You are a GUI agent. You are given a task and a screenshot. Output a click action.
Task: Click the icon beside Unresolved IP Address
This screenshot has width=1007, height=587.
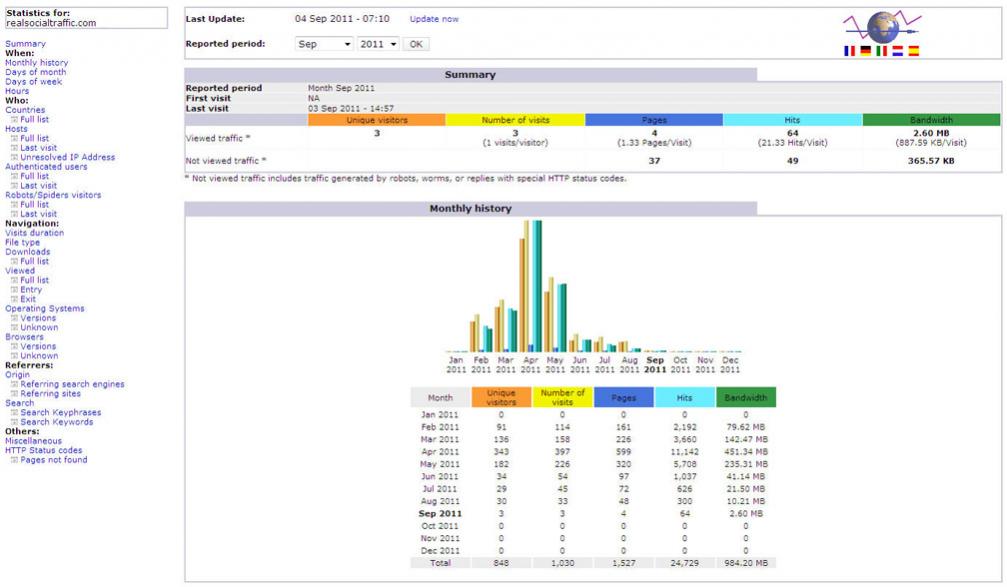coord(15,158)
